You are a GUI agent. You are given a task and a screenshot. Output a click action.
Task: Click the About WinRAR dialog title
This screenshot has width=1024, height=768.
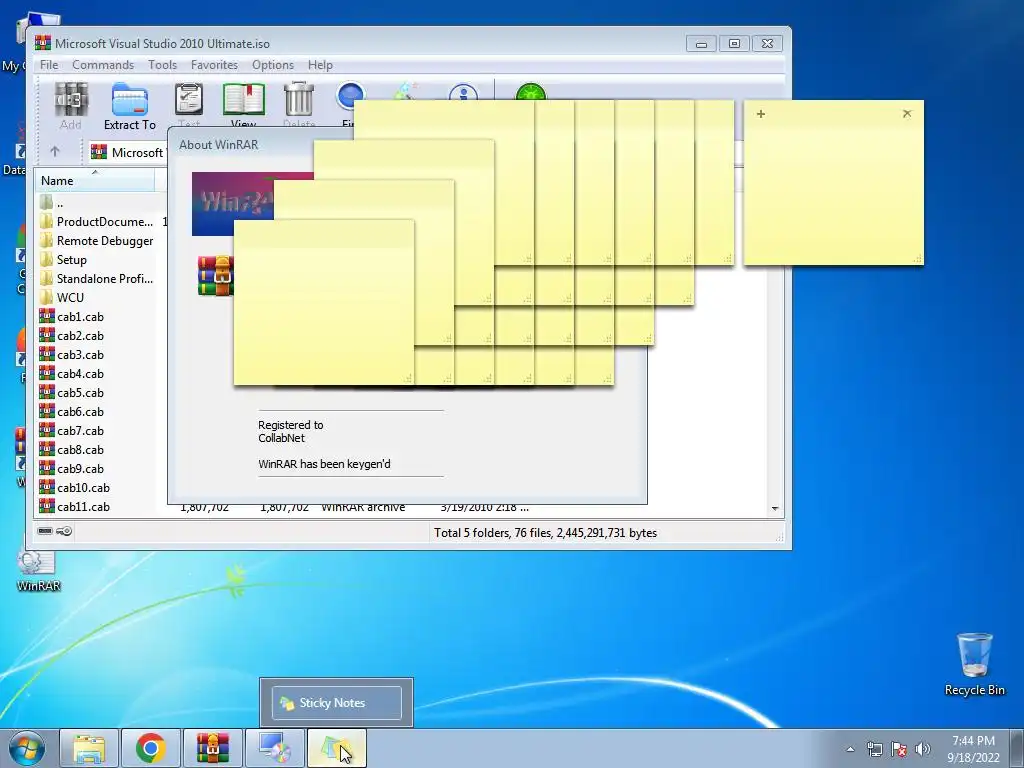click(219, 145)
